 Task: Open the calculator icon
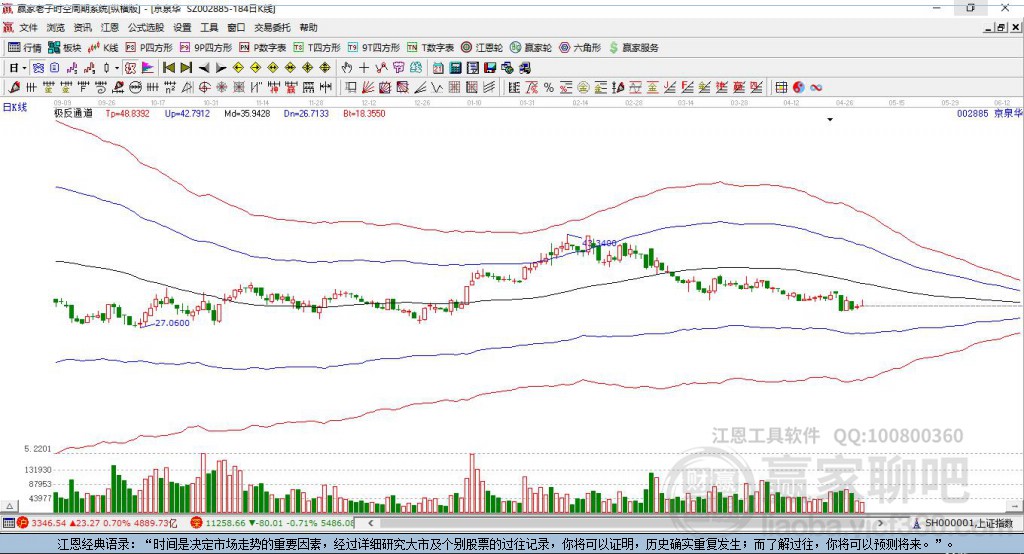click(x=455, y=68)
